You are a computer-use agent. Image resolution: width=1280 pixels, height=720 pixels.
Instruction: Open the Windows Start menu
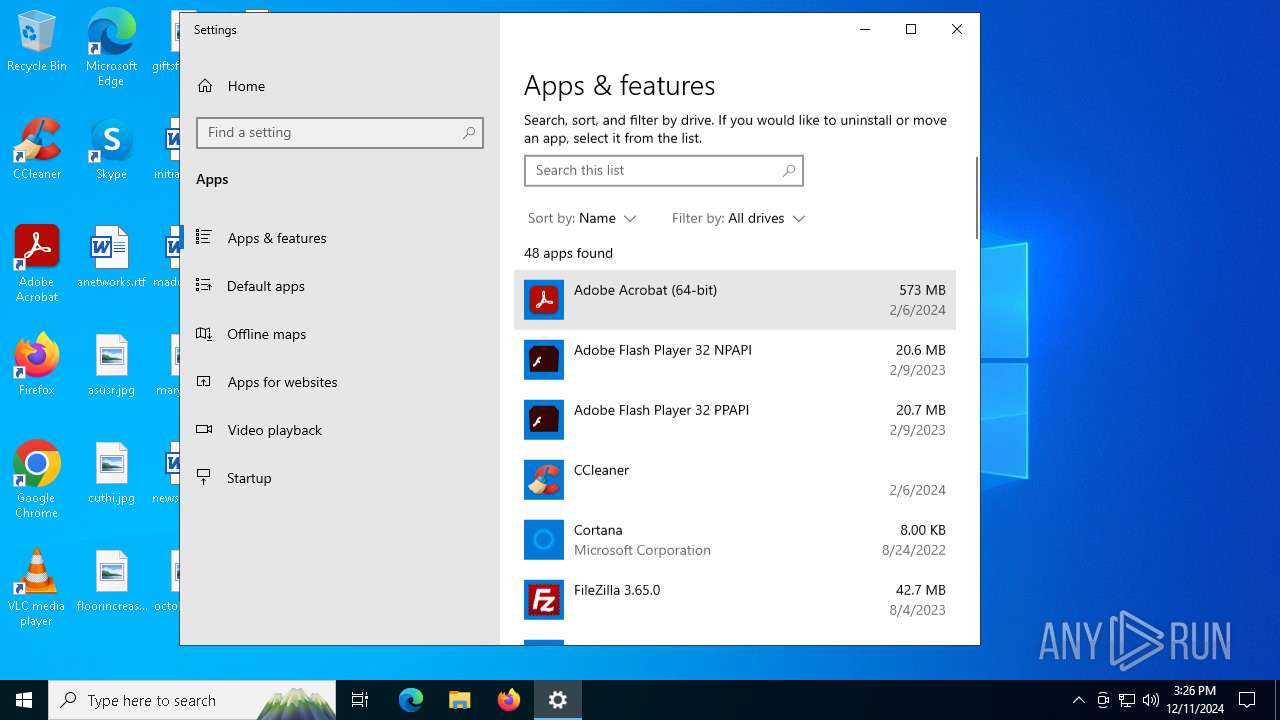tap(24, 700)
